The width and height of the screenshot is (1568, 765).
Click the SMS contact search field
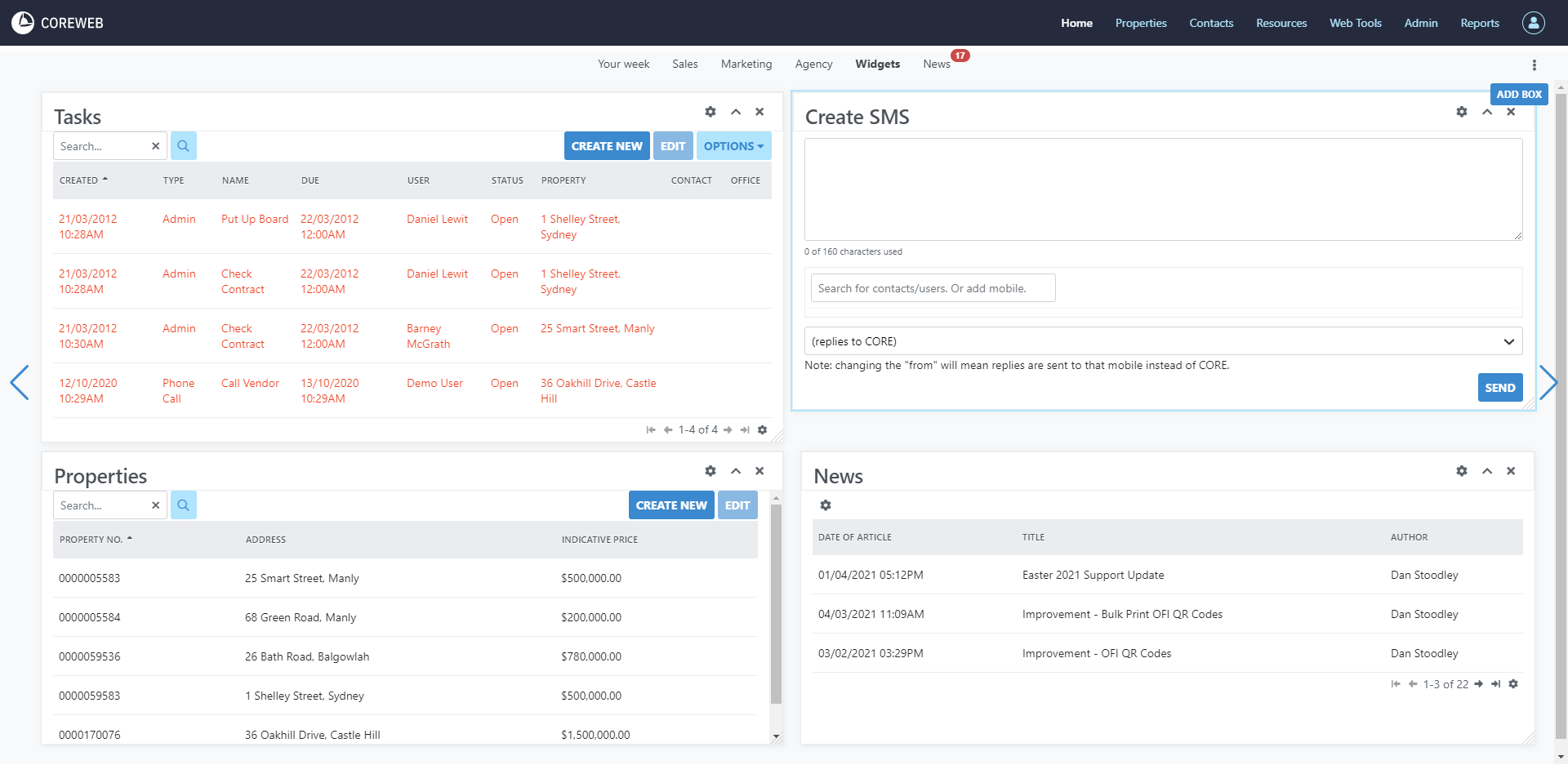[933, 288]
